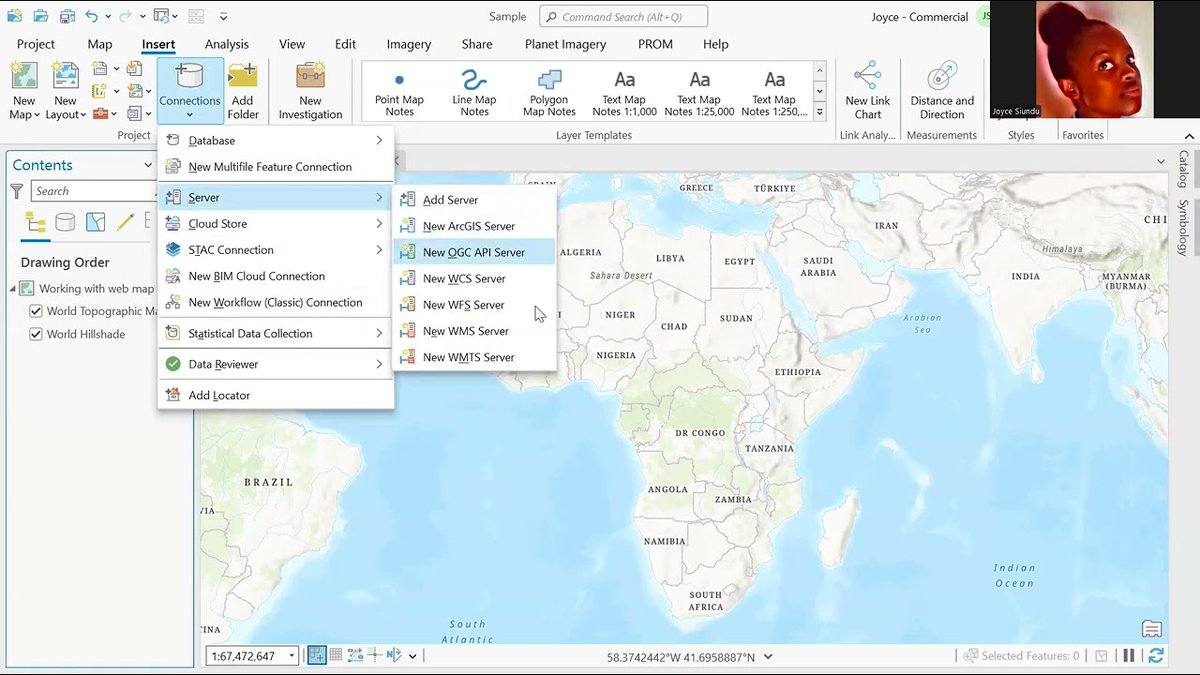Pause map drawing in status bar
This screenshot has width=1200, height=675.
[1129, 656]
